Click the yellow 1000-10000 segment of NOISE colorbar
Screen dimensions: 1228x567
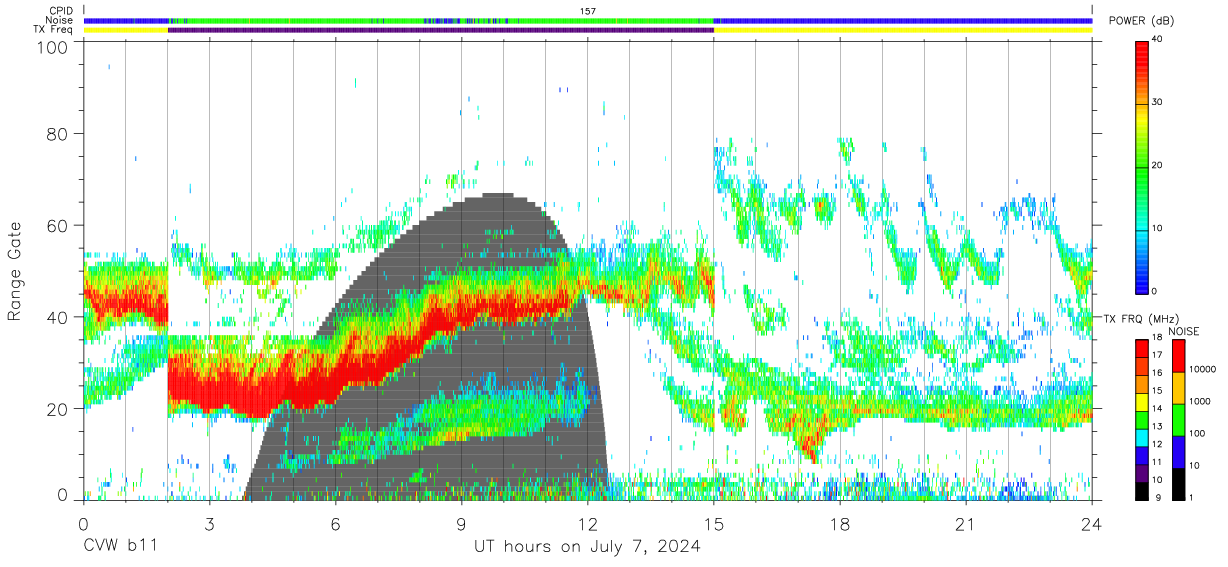[x=1178, y=388]
